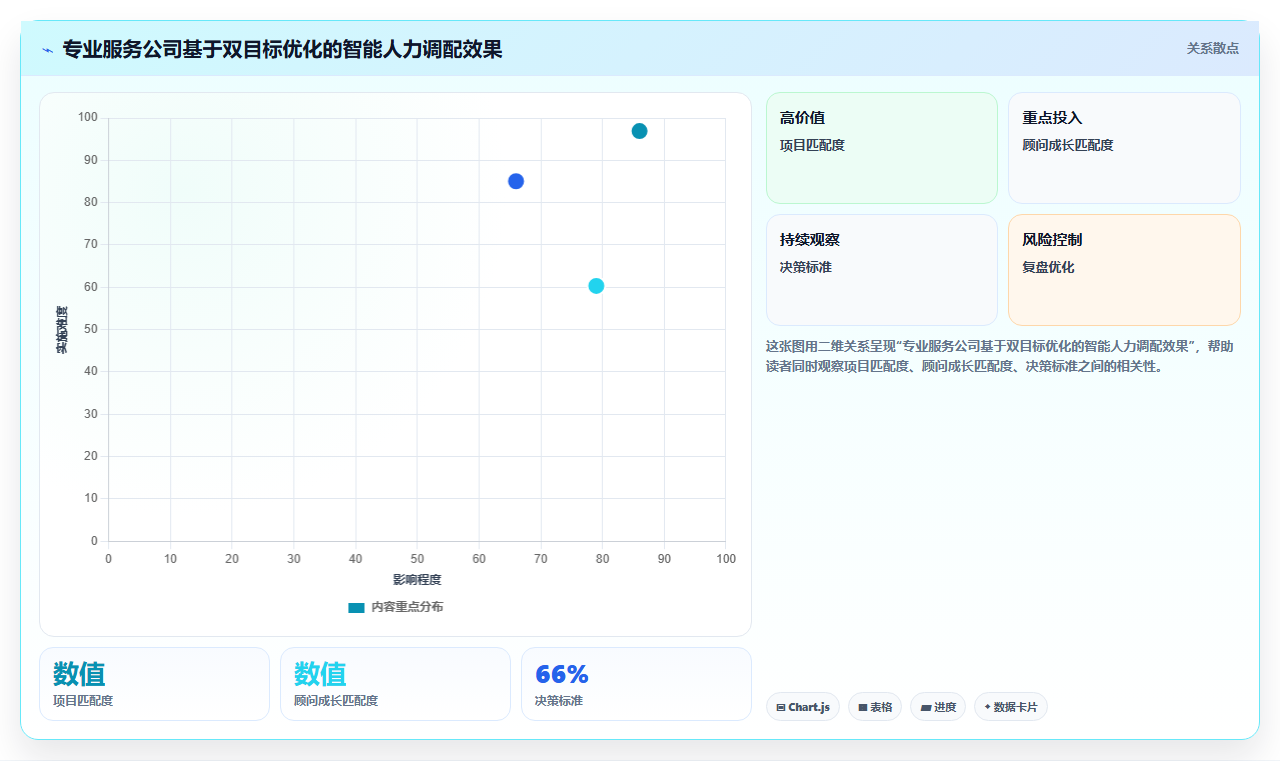The width and height of the screenshot is (1280, 761).
Task: Select the dark blue scatter point near 66
Action: tap(516, 181)
